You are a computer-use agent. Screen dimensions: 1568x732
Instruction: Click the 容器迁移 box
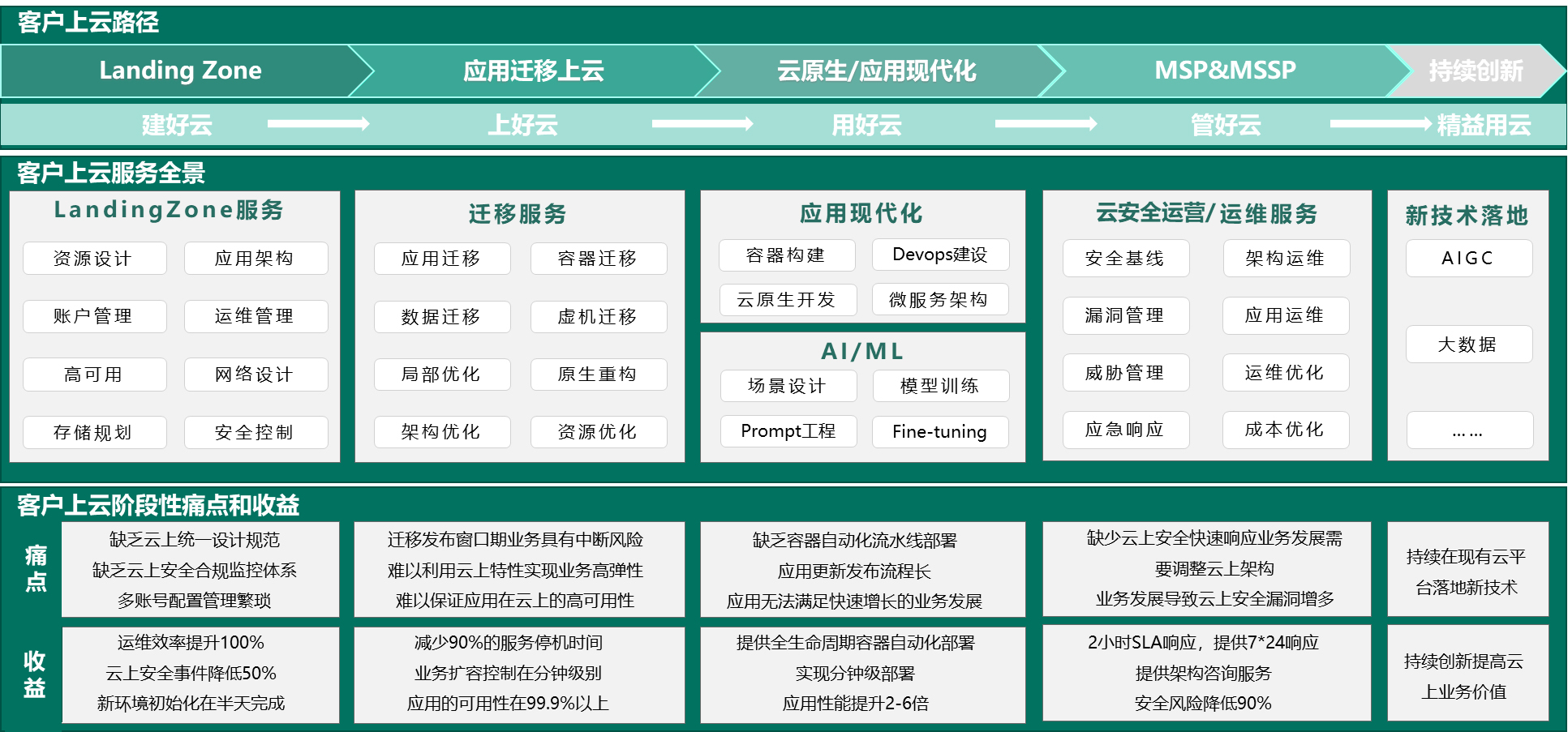pos(599,259)
